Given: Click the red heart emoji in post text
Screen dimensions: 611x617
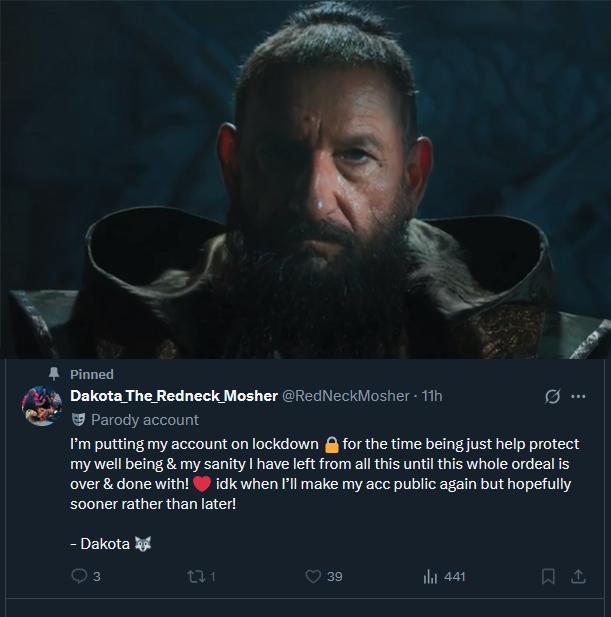Looking at the screenshot, I should (x=200, y=485).
